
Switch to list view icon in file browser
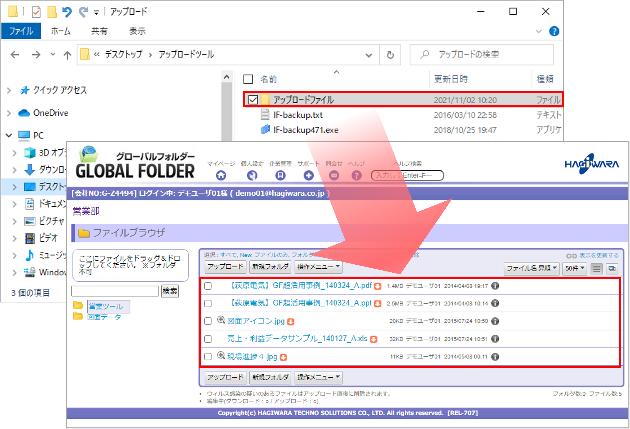coord(597,268)
